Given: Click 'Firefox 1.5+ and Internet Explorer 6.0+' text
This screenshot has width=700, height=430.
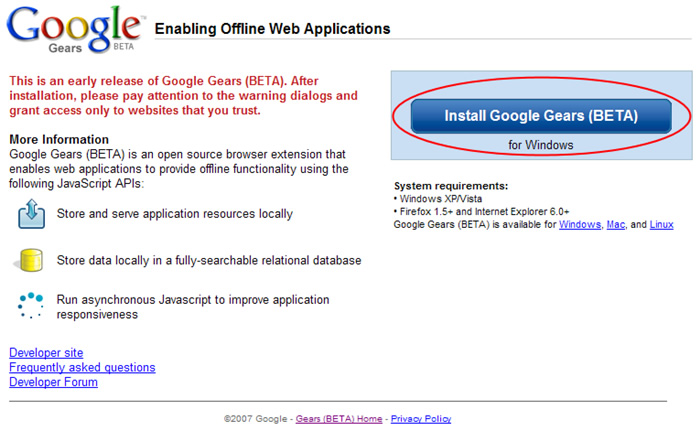Looking at the screenshot, I should pyautogui.click(x=484, y=212).
